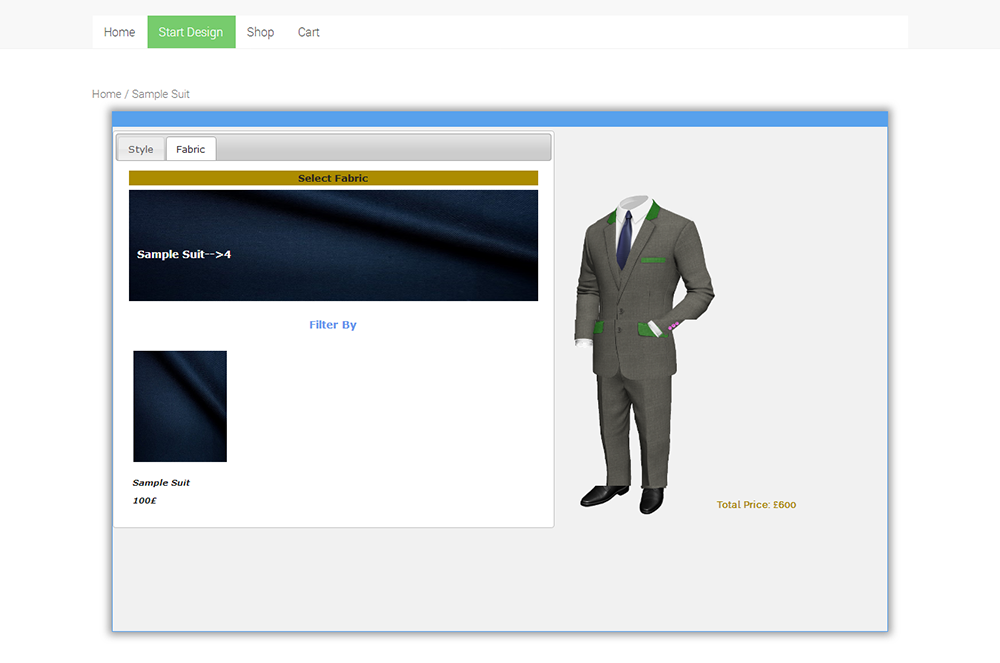Viewport: 1000px width, 663px height.
Task: Open the Start Design menu item
Action: click(191, 32)
